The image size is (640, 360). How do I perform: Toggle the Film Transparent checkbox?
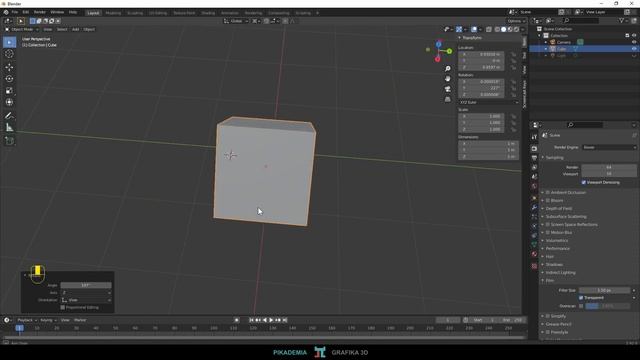[x=581, y=298]
